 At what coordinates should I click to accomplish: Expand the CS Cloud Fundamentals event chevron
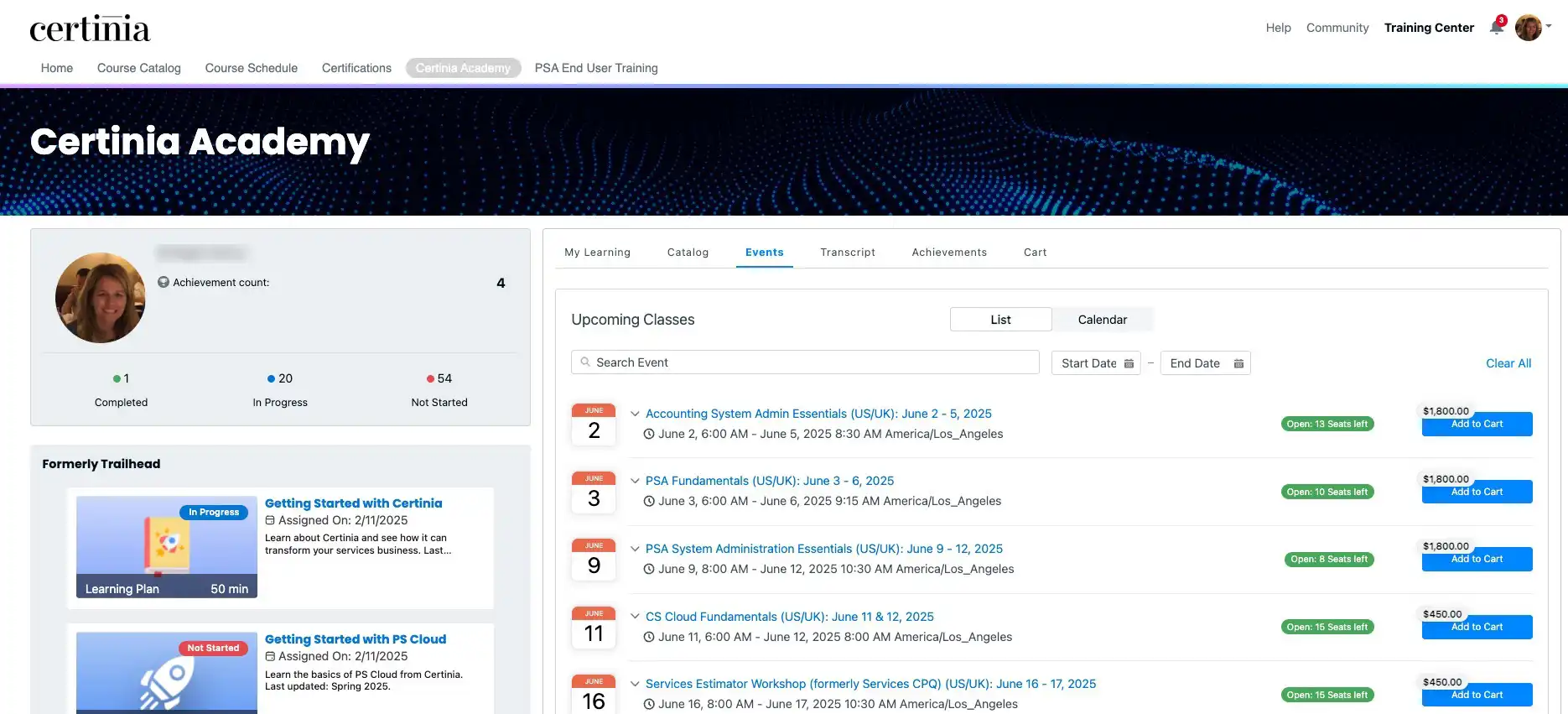635,617
